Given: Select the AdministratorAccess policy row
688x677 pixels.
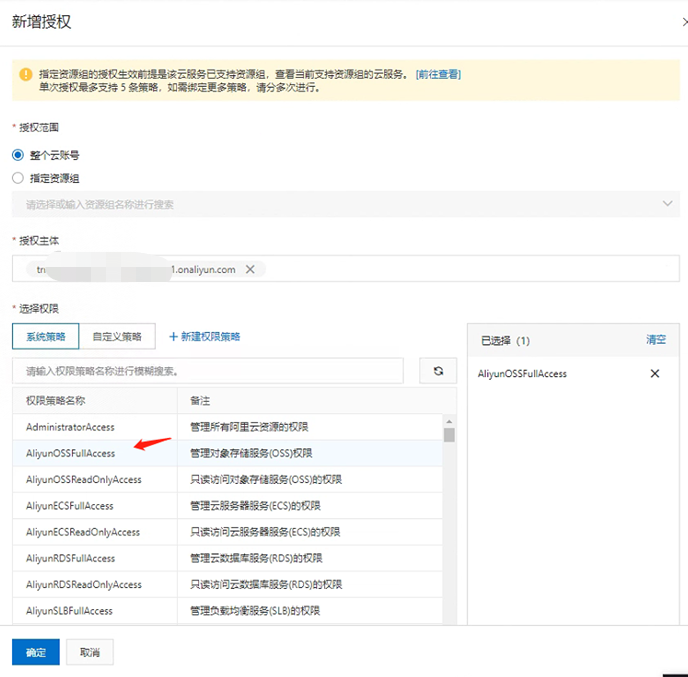Looking at the screenshot, I should (x=227, y=427).
